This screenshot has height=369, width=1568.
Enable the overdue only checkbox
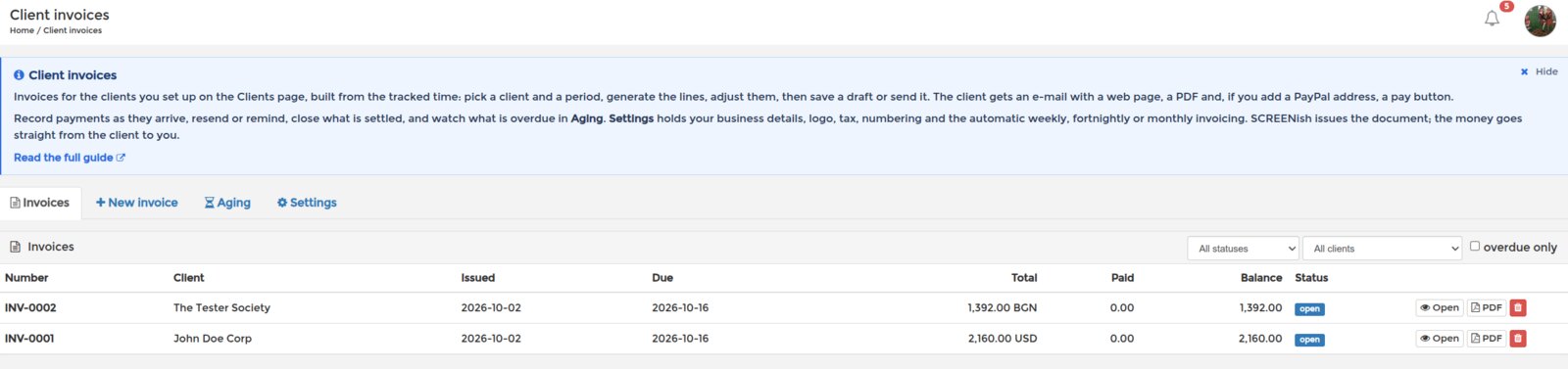click(1474, 247)
